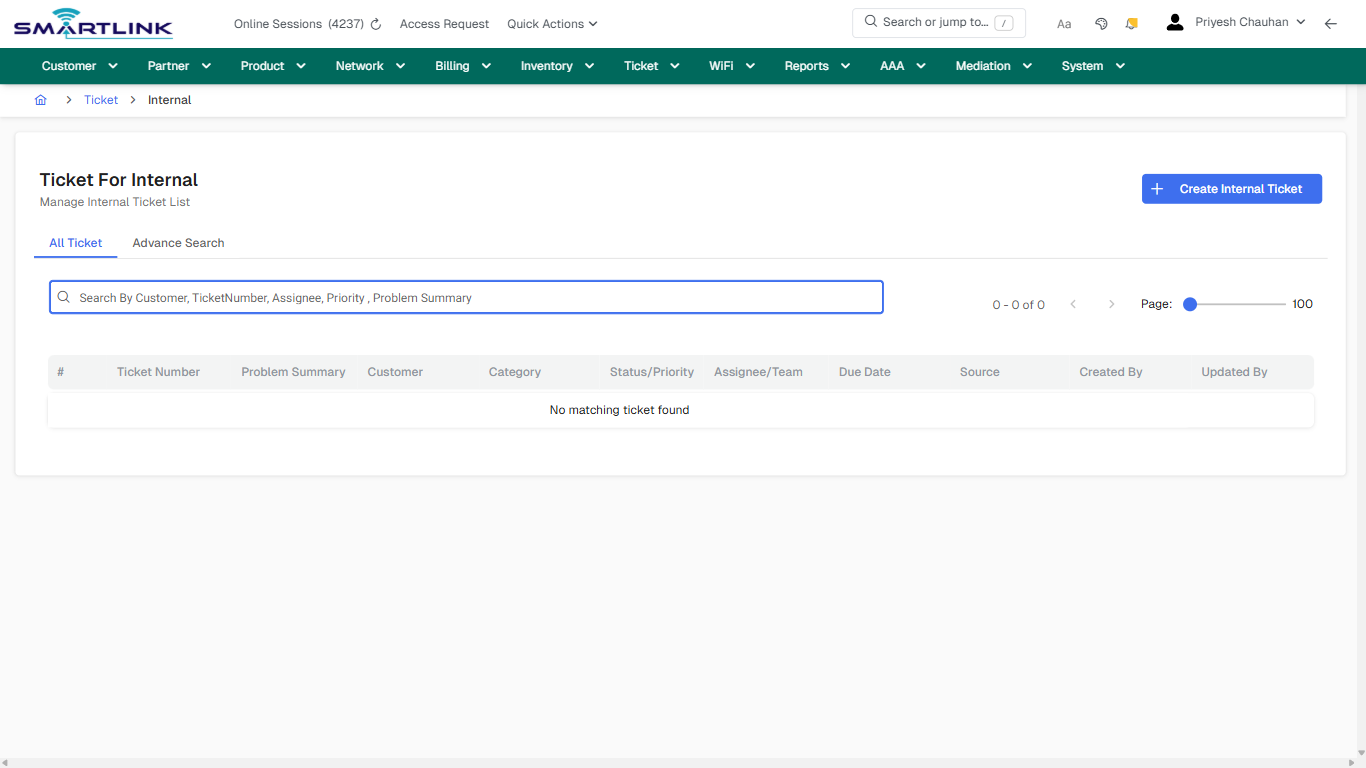This screenshot has height=768, width=1366.
Task: Click Create Internal Ticket button
Action: pos(1231,188)
